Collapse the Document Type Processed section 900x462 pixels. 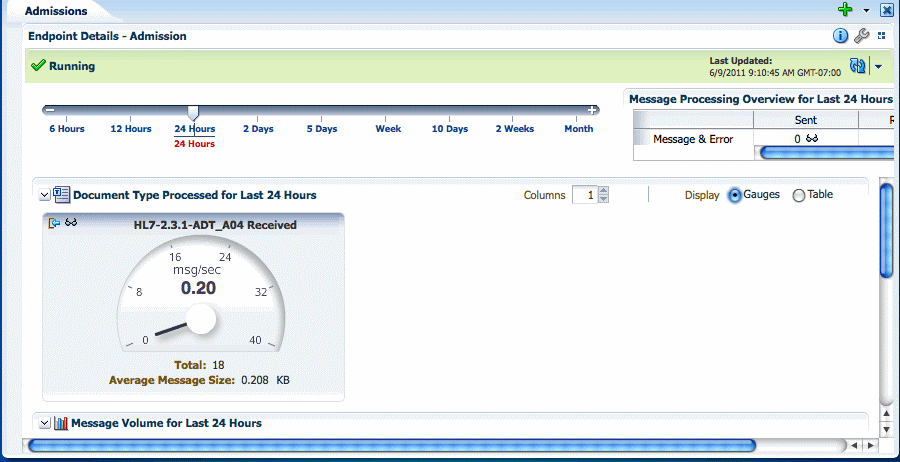(45, 195)
